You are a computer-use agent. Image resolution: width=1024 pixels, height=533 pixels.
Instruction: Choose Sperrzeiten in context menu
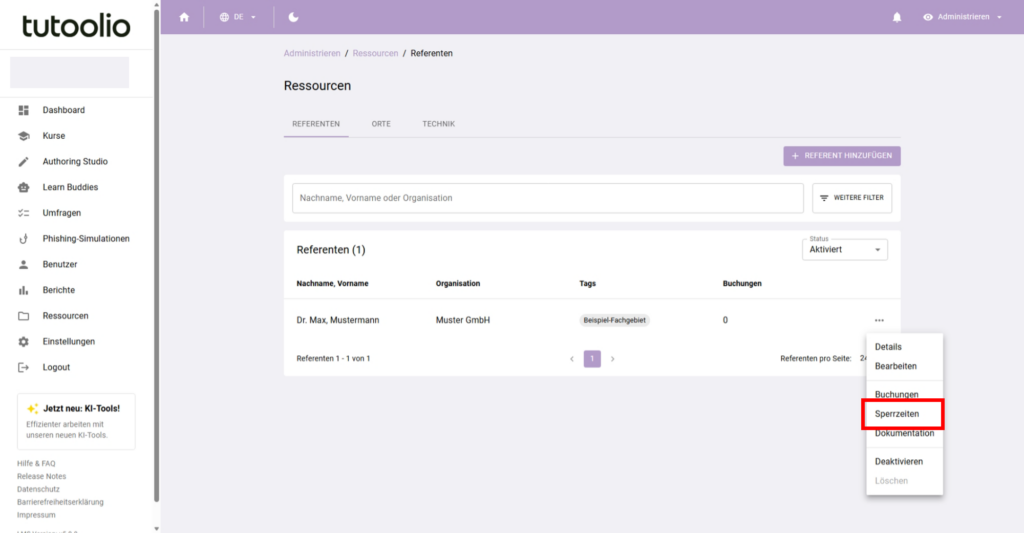[x=904, y=414]
